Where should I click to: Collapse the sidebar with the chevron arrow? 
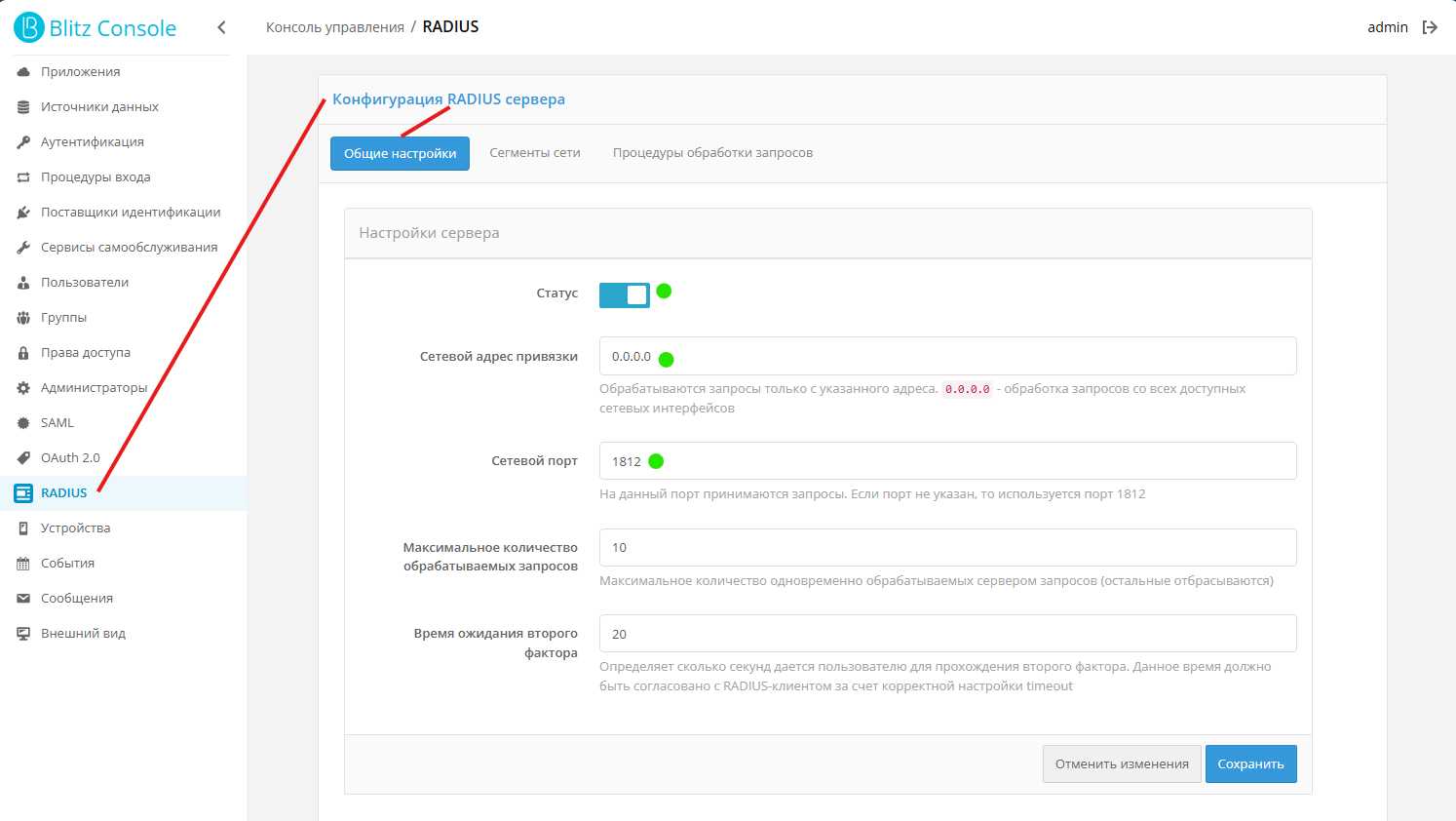coord(222,27)
